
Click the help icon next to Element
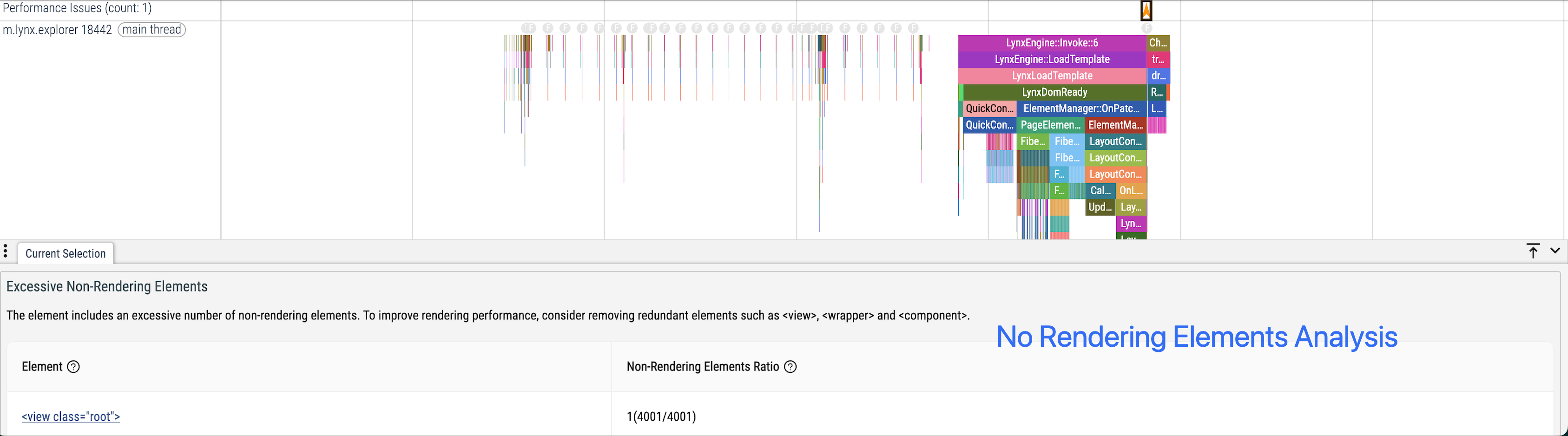click(x=73, y=367)
